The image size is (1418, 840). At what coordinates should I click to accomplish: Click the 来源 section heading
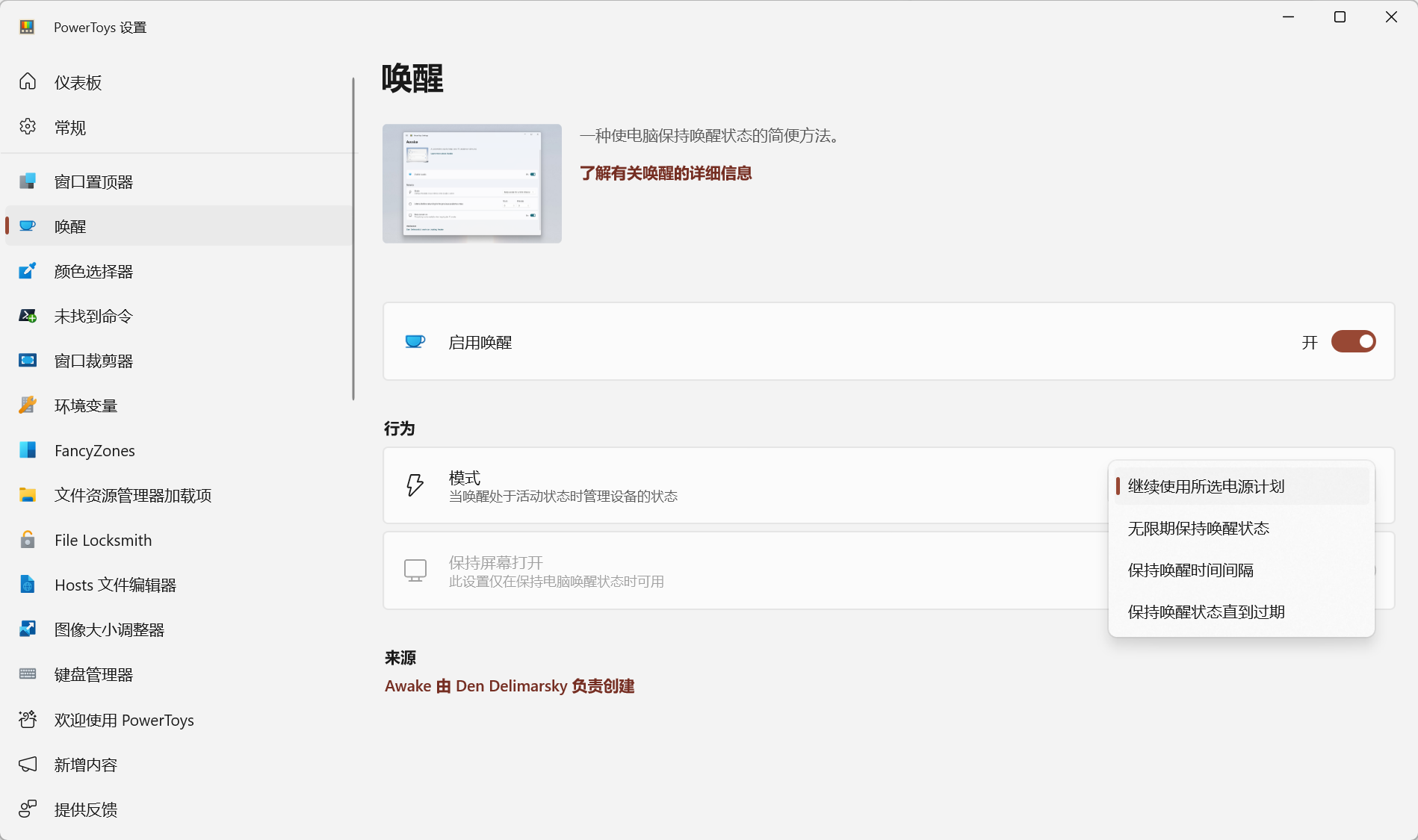[400, 658]
